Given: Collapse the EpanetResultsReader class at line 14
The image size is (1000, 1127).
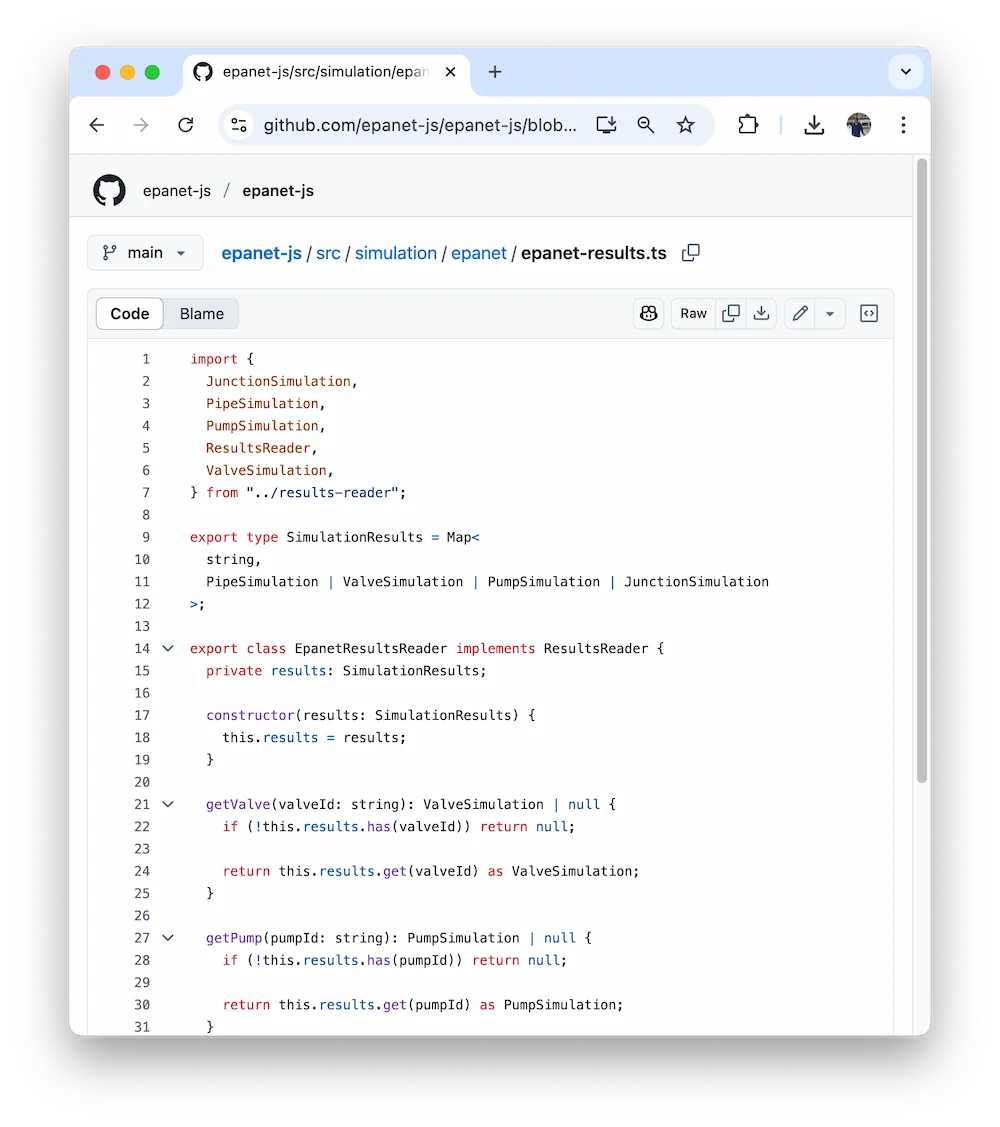Looking at the screenshot, I should [167, 648].
